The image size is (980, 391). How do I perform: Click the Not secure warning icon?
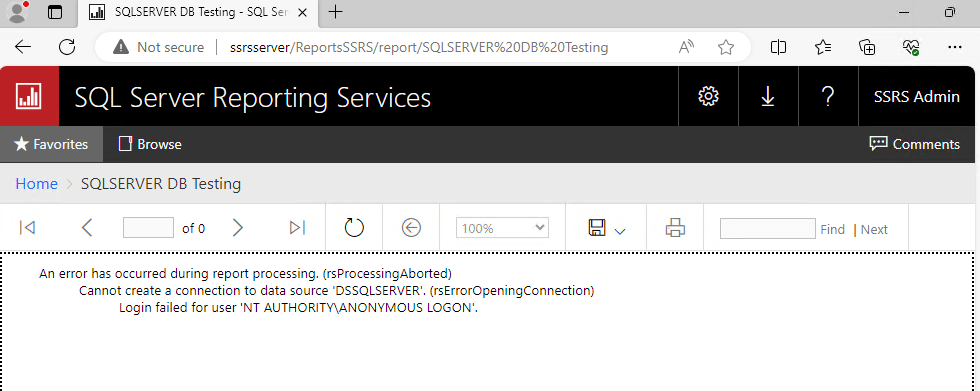(x=121, y=47)
